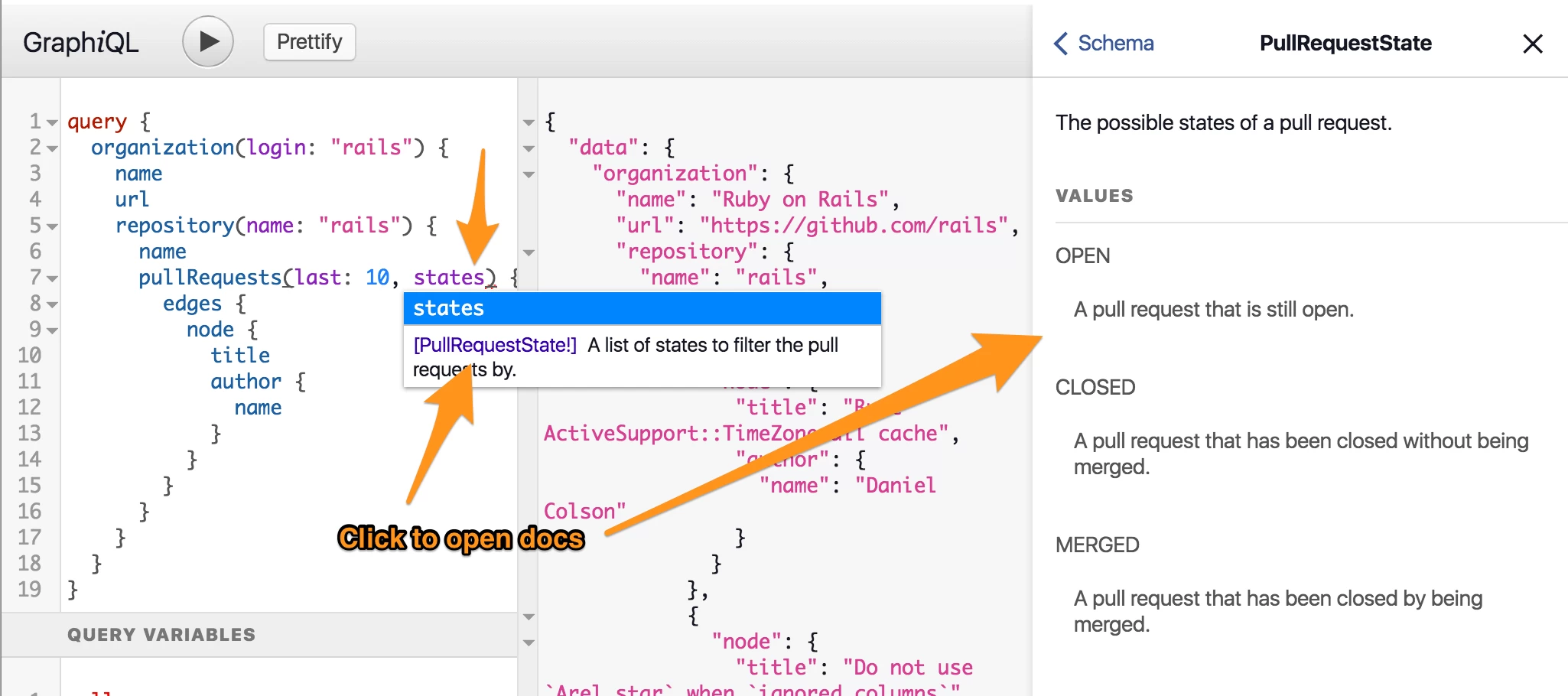
Task: Open the PullRequestState type link in the hint
Action: point(495,345)
